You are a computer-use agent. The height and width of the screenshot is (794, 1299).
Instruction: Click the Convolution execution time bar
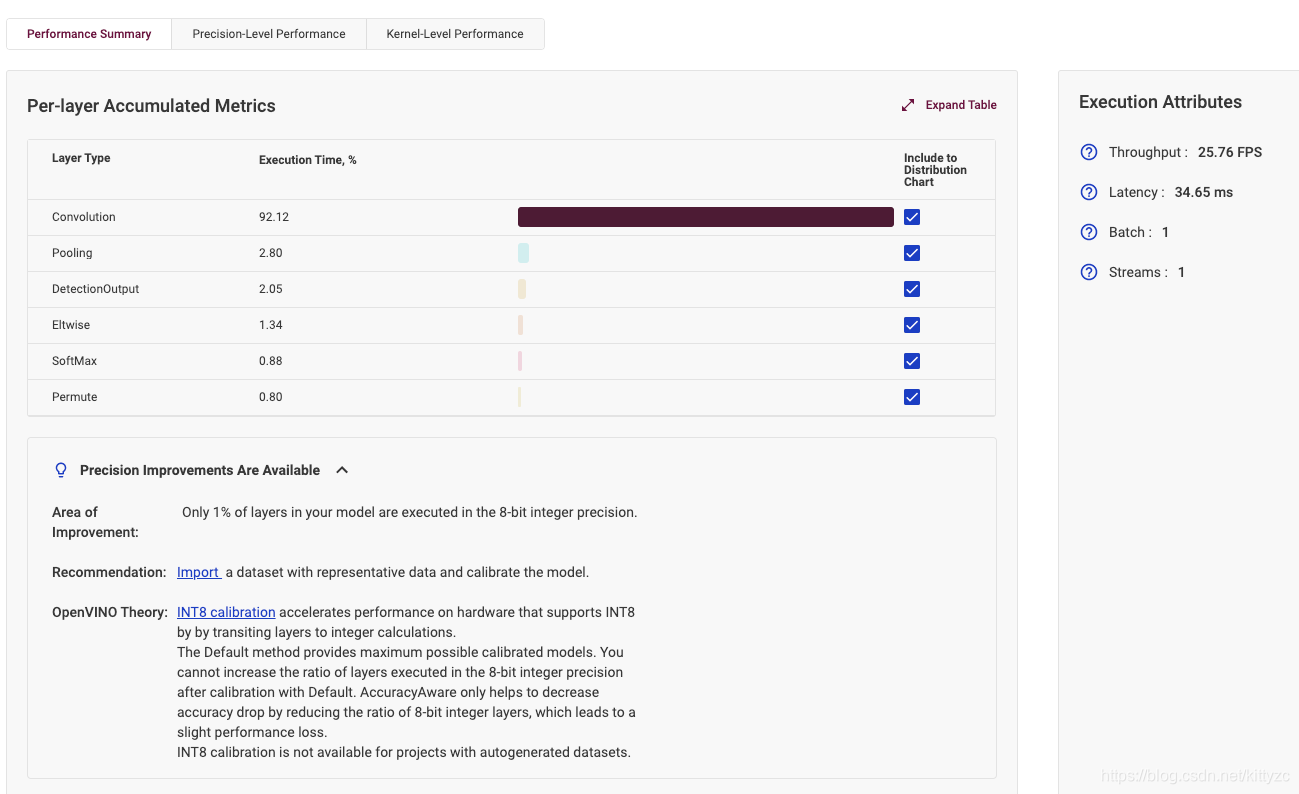706,217
